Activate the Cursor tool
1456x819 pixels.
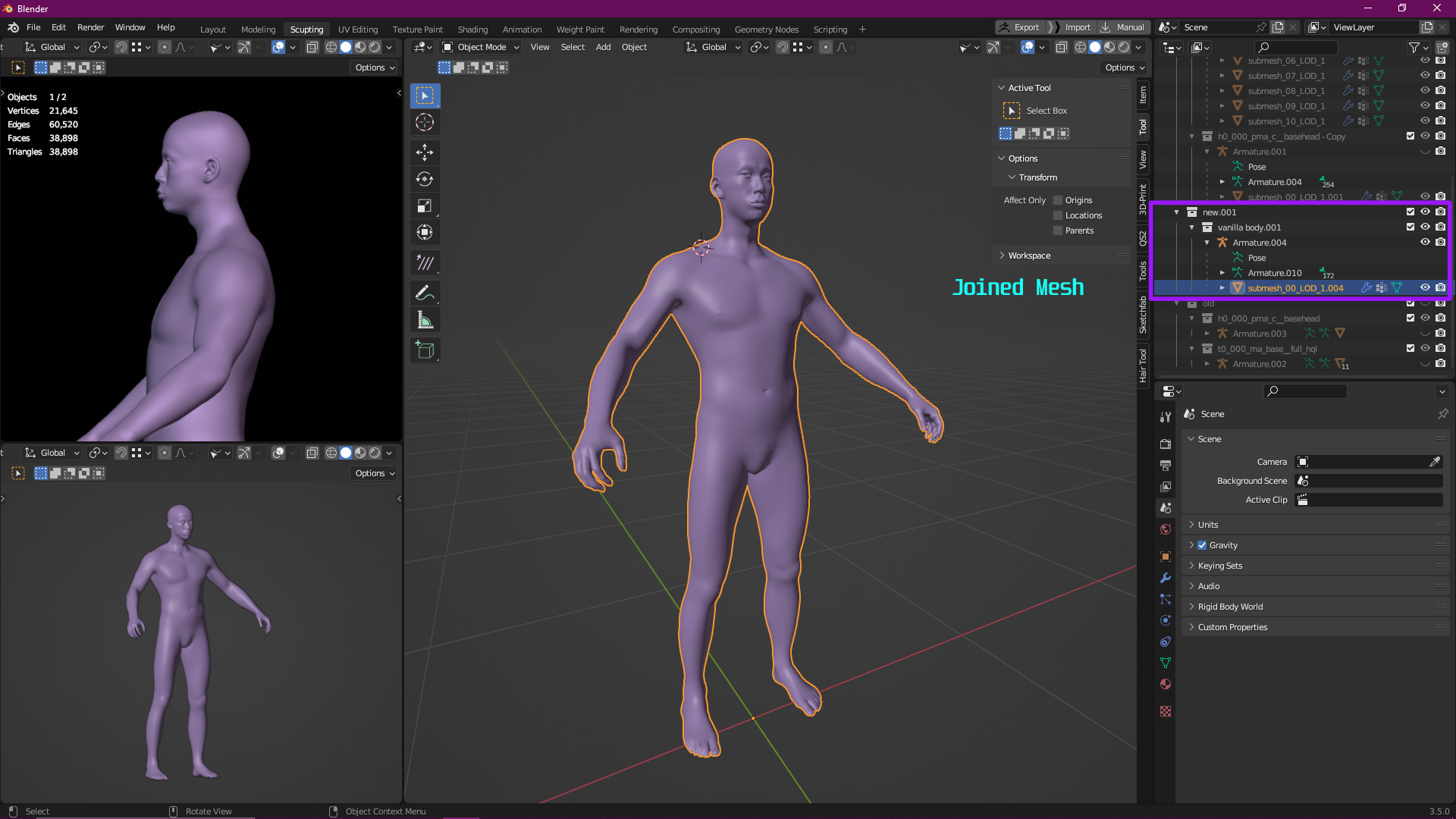(x=425, y=122)
